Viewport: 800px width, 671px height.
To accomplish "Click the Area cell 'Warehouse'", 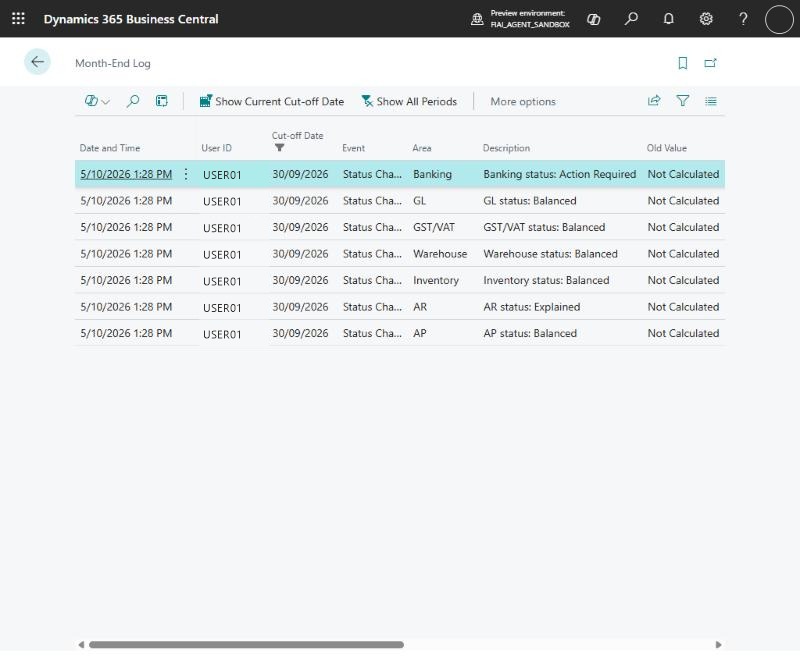I will click(440, 254).
